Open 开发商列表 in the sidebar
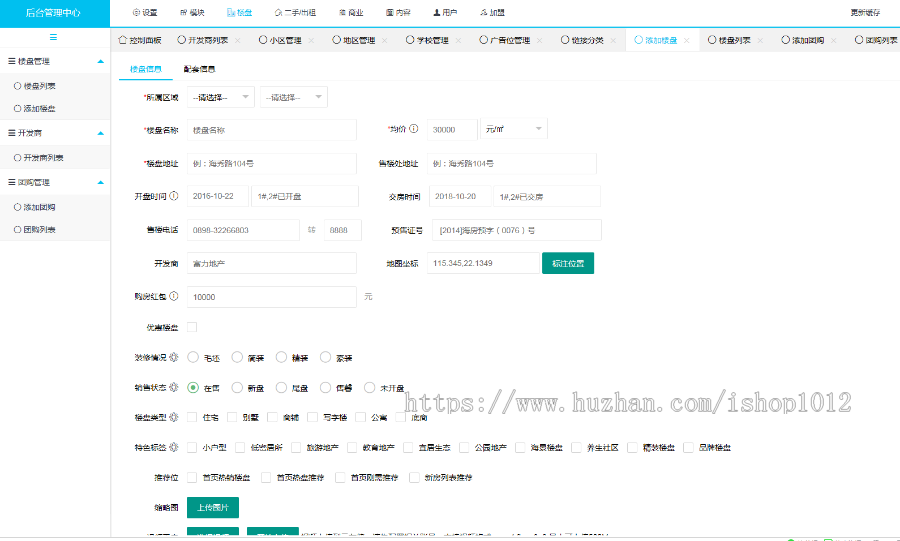This screenshot has height=541, width=900. point(44,158)
